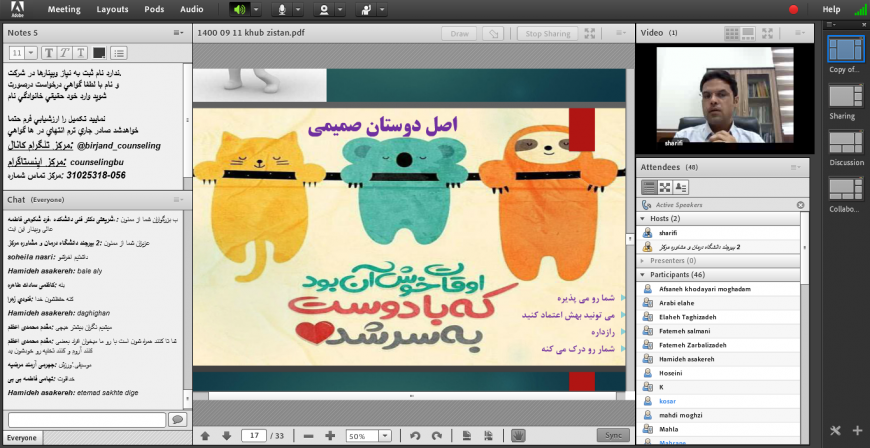Click the red recording indicator
The image size is (870, 448).
793,9
